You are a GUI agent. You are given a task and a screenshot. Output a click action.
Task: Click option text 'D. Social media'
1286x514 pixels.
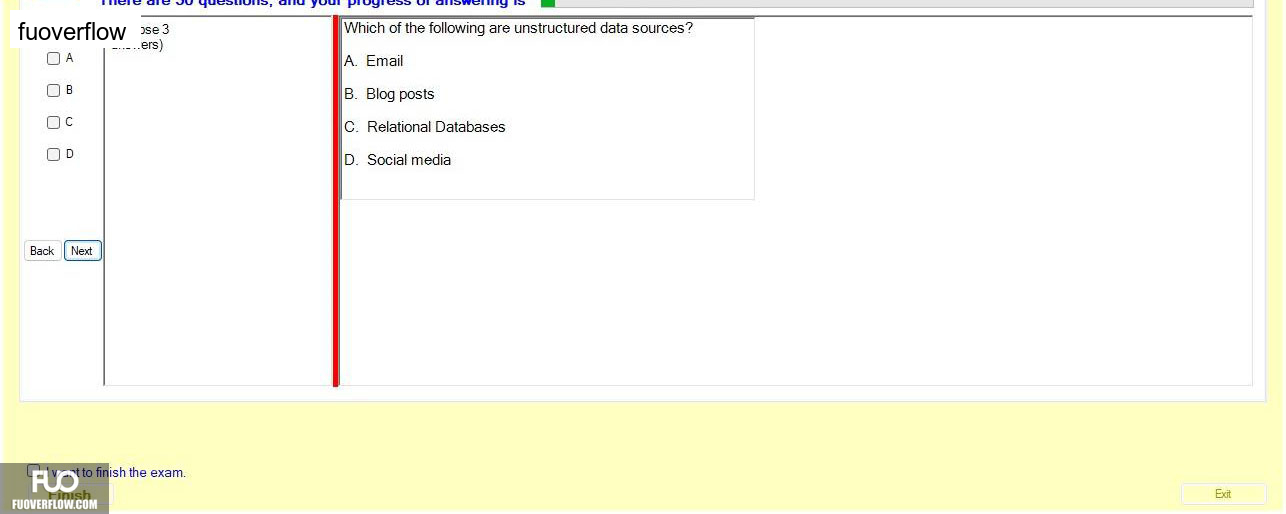coord(398,160)
